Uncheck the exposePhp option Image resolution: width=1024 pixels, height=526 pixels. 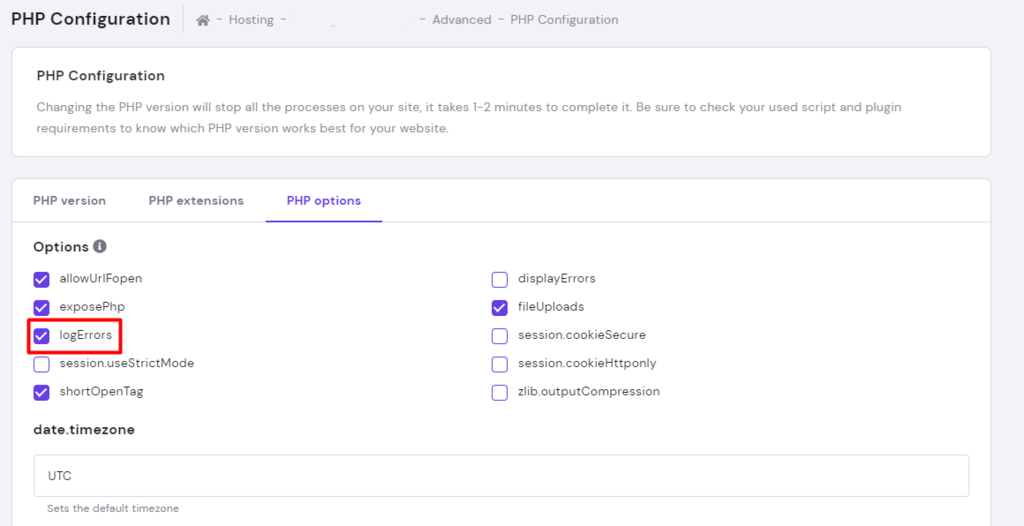click(41, 307)
